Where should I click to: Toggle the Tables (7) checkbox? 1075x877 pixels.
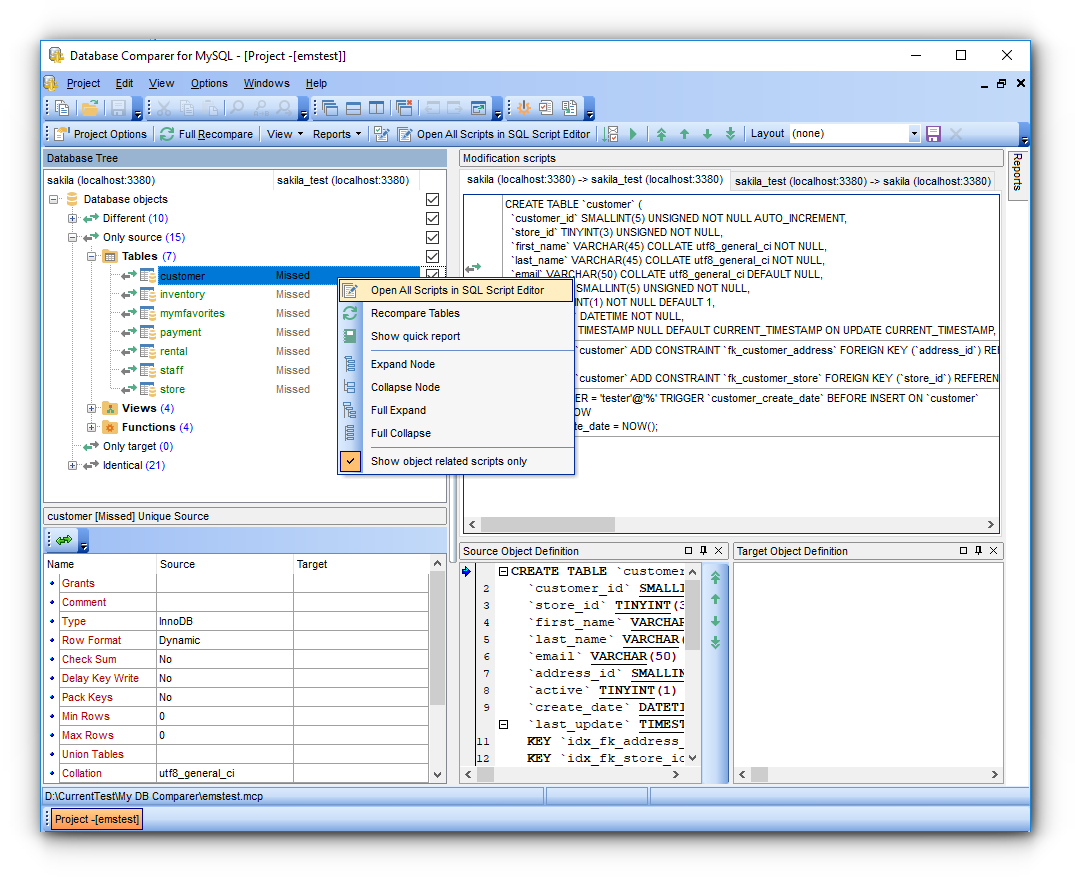tap(432, 256)
